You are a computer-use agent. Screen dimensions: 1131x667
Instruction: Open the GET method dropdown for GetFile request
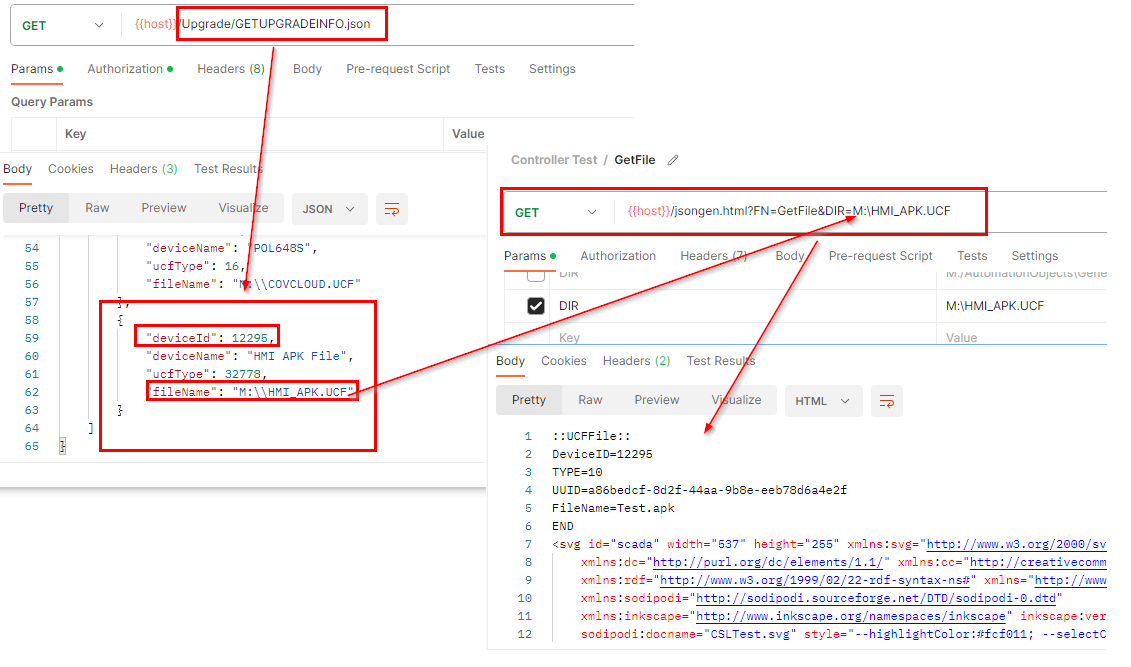[555, 212]
